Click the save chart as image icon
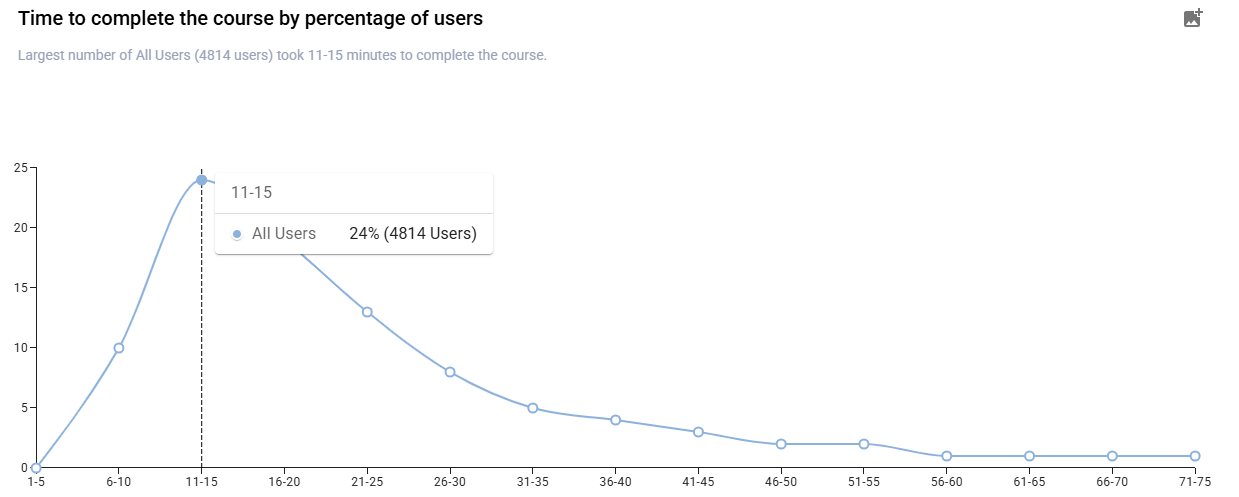The width and height of the screenshot is (1239, 497). 1192,18
